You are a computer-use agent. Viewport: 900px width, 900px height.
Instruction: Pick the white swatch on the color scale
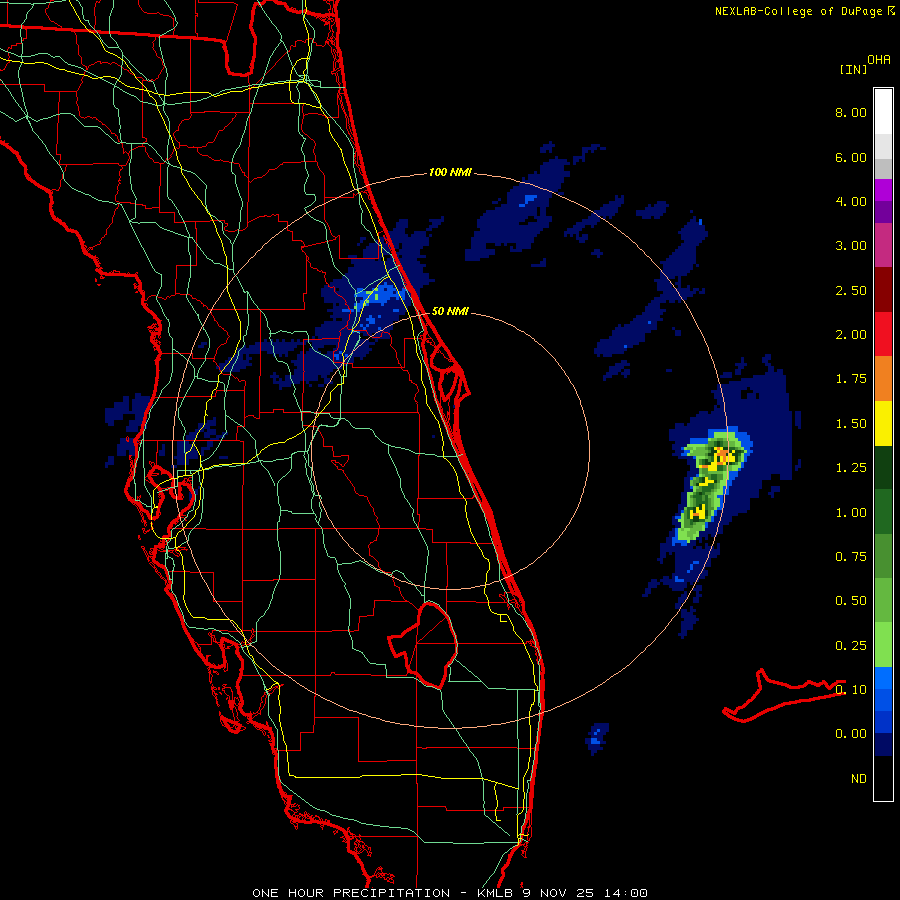[883, 112]
